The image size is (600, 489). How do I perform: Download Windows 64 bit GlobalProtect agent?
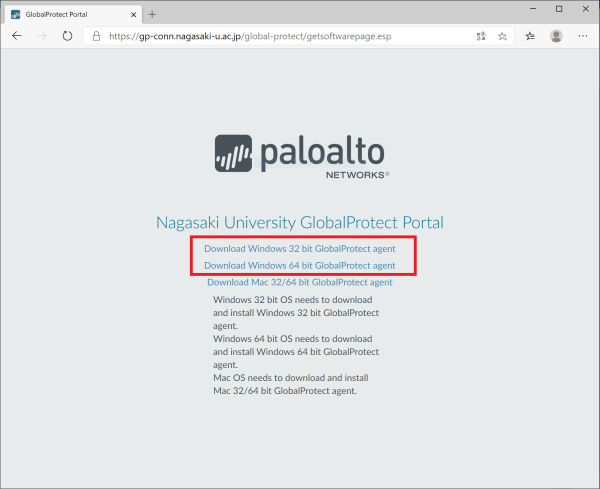click(299, 265)
